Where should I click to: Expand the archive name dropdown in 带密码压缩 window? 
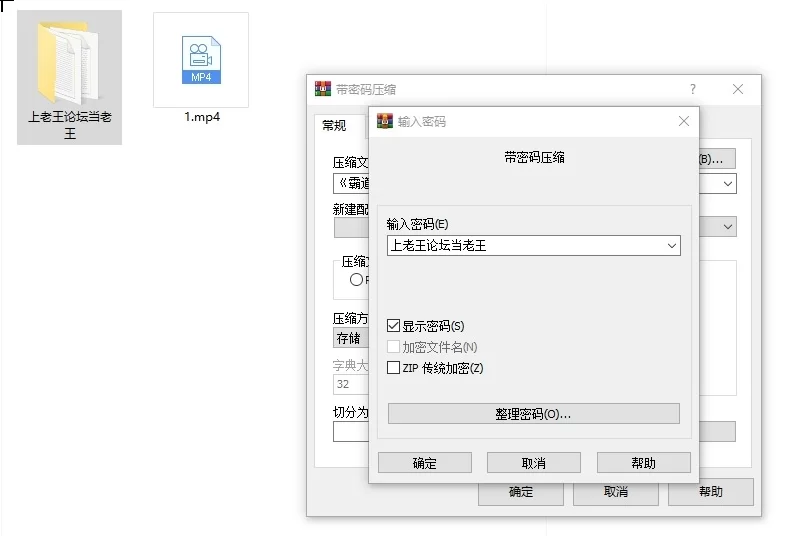728,184
